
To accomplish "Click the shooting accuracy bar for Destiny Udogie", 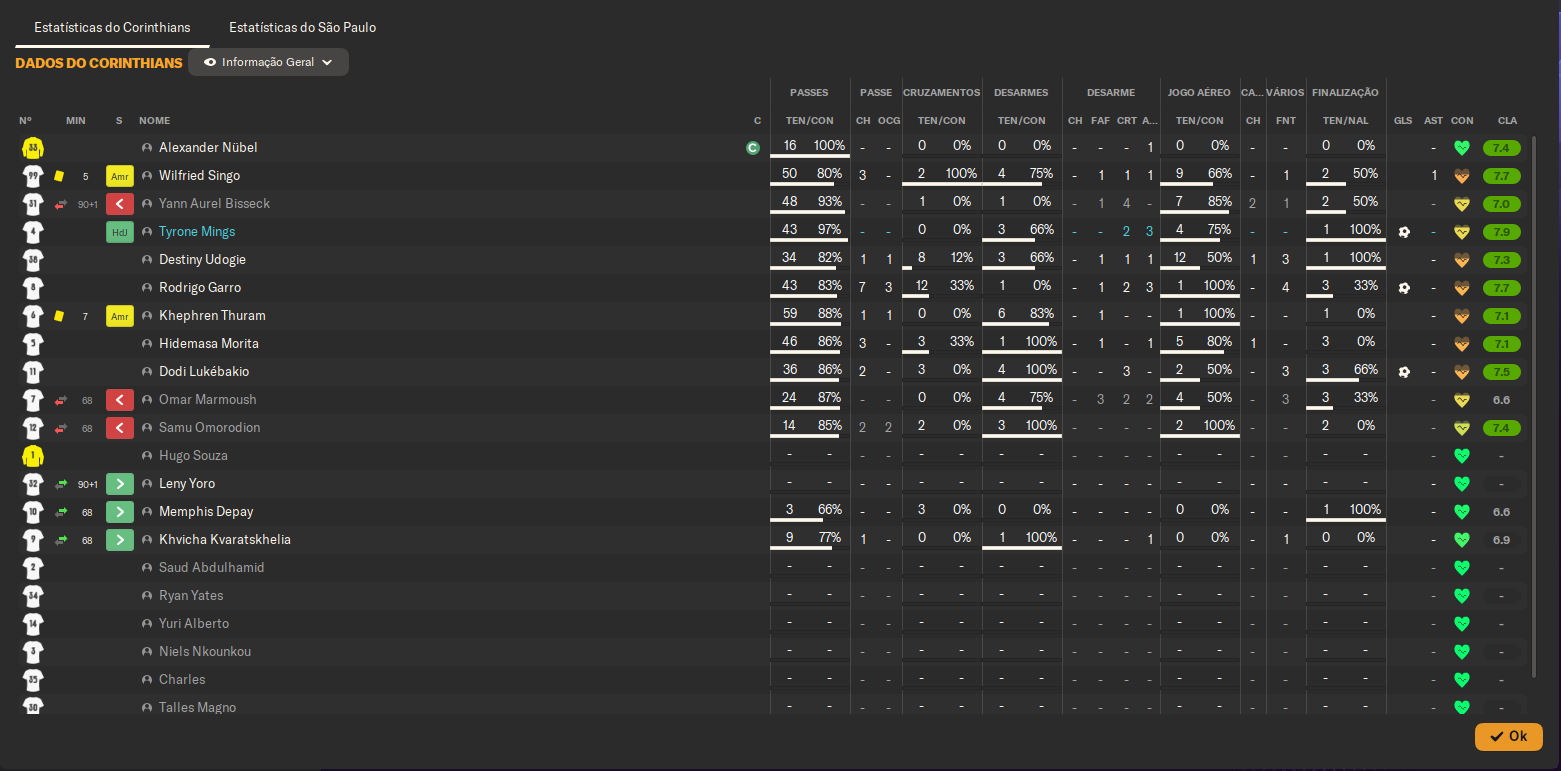I will (1345, 269).
